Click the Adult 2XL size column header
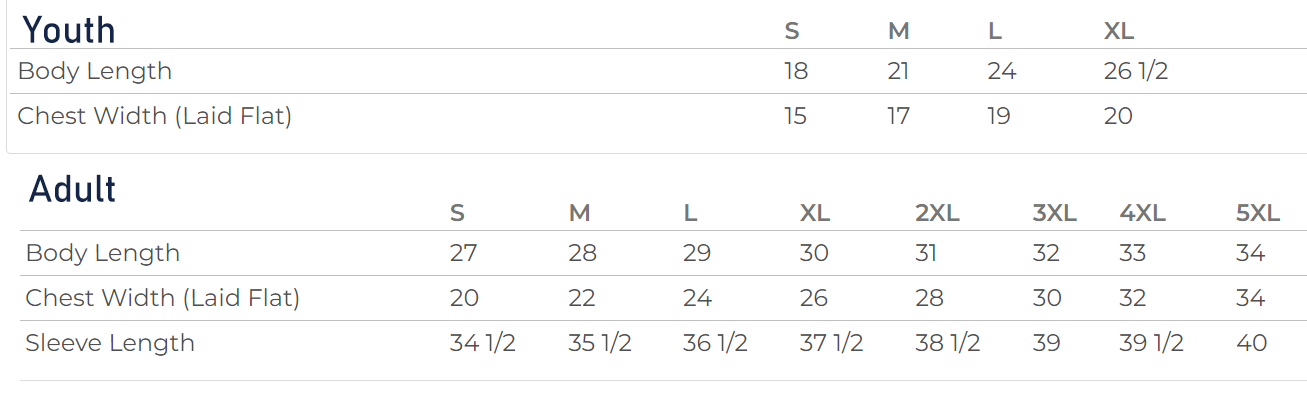 938,213
